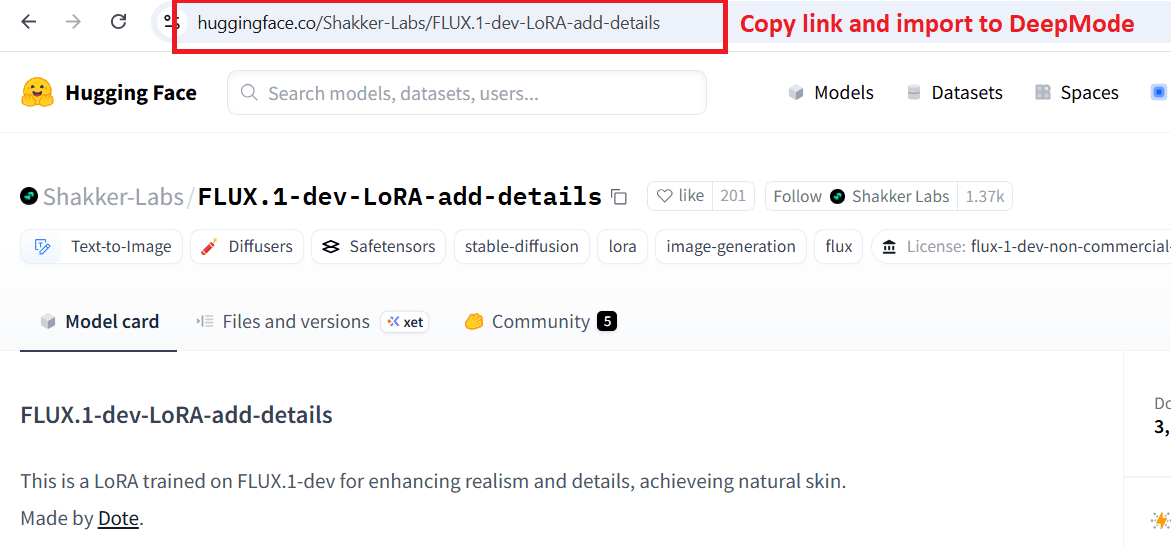The width and height of the screenshot is (1171, 548).
Task: Click the Hugging Face emoji logo
Action: click(x=37, y=93)
